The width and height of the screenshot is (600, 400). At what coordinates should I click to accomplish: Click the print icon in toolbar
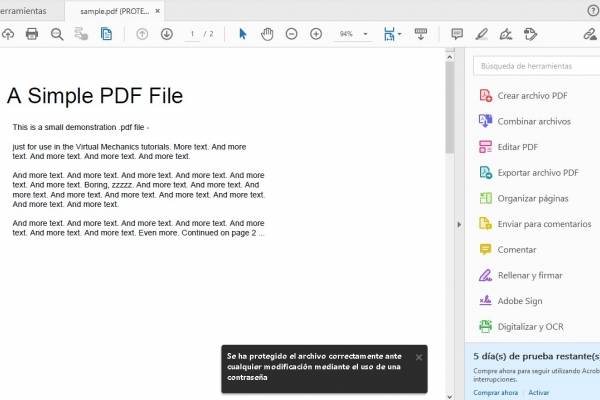(x=32, y=34)
